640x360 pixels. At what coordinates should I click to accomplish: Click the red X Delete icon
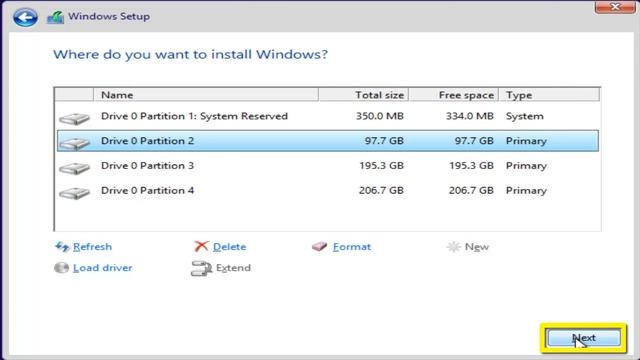(x=201, y=246)
